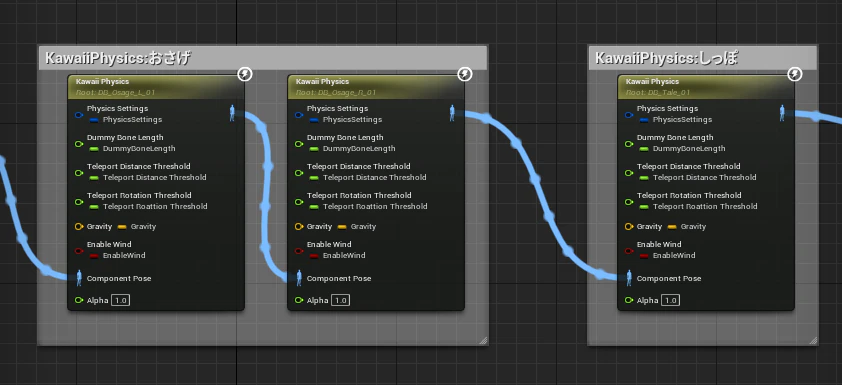The height and width of the screenshot is (385, 842).
Task: Click output pose pin on DB_Tale_01 node
Action: click(782, 113)
